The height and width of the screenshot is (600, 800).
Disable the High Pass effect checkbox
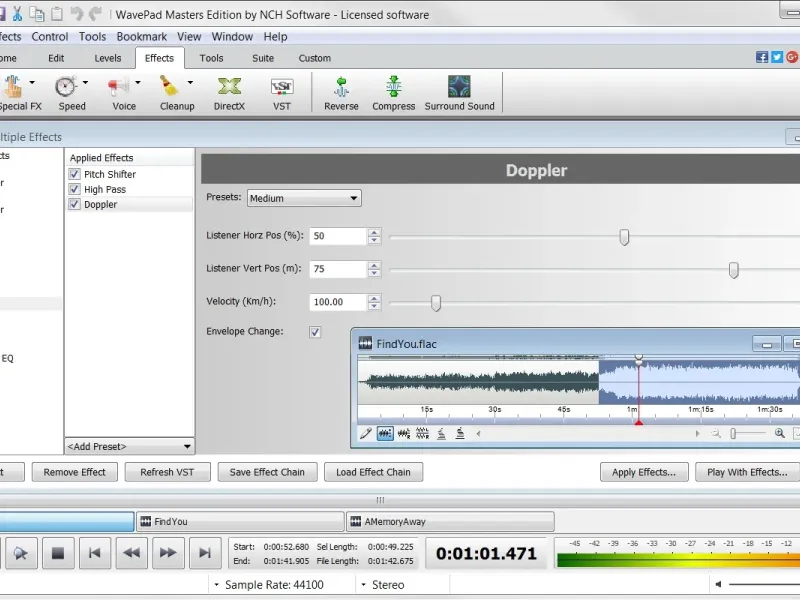point(75,189)
